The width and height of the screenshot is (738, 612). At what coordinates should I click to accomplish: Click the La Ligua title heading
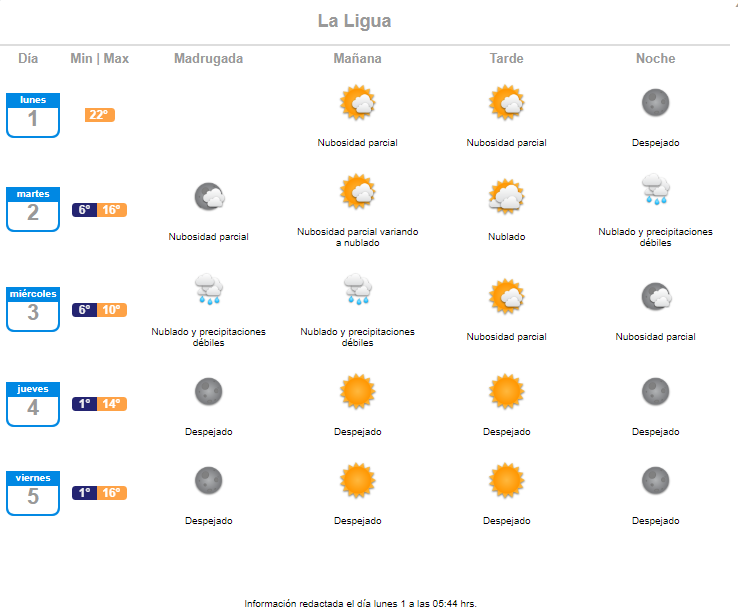[354, 21]
